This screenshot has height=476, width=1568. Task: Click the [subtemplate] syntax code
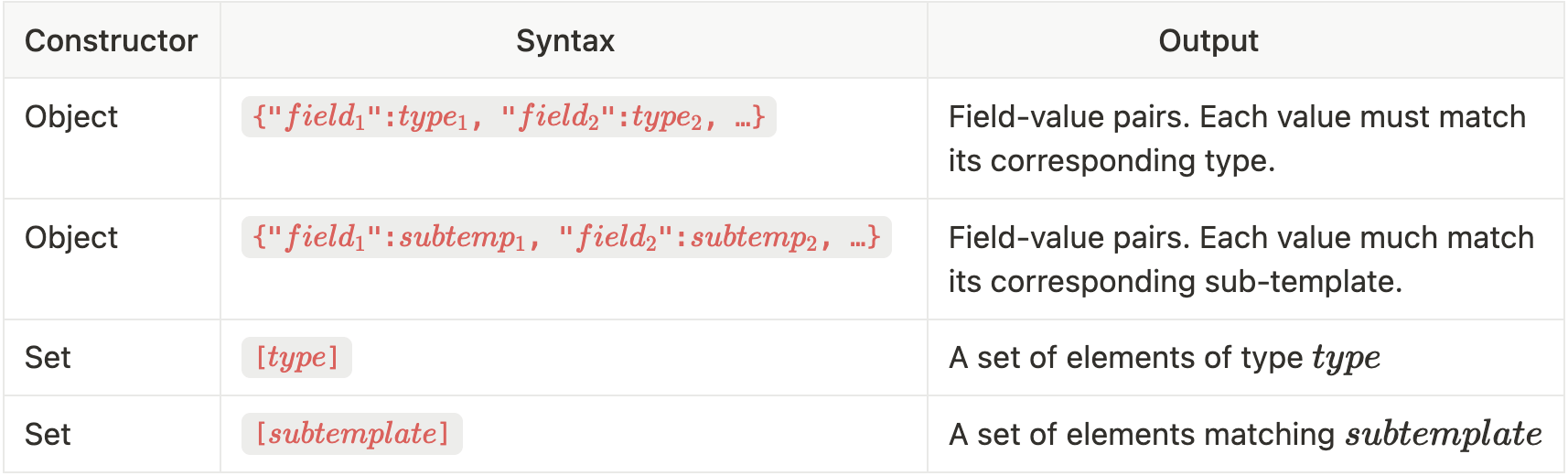(352, 434)
